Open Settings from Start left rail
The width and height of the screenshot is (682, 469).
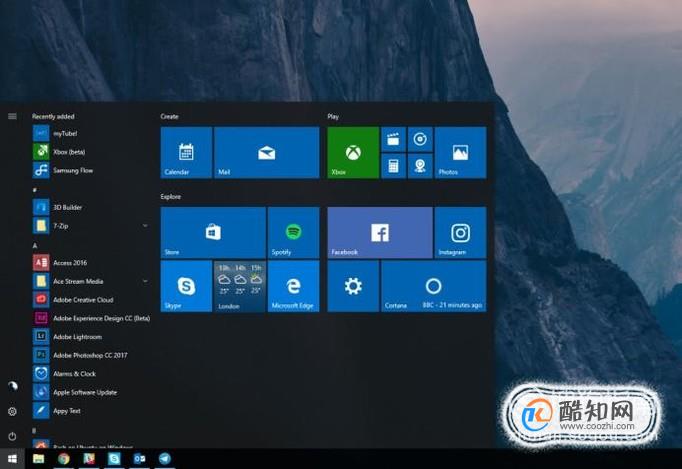(12, 411)
